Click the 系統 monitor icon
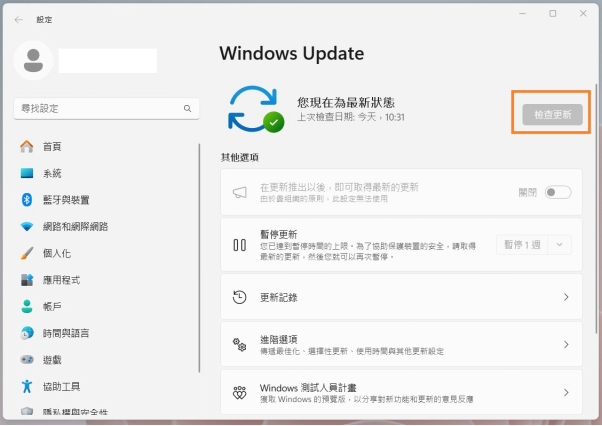Viewport: 602px width, 426px height. click(26, 173)
